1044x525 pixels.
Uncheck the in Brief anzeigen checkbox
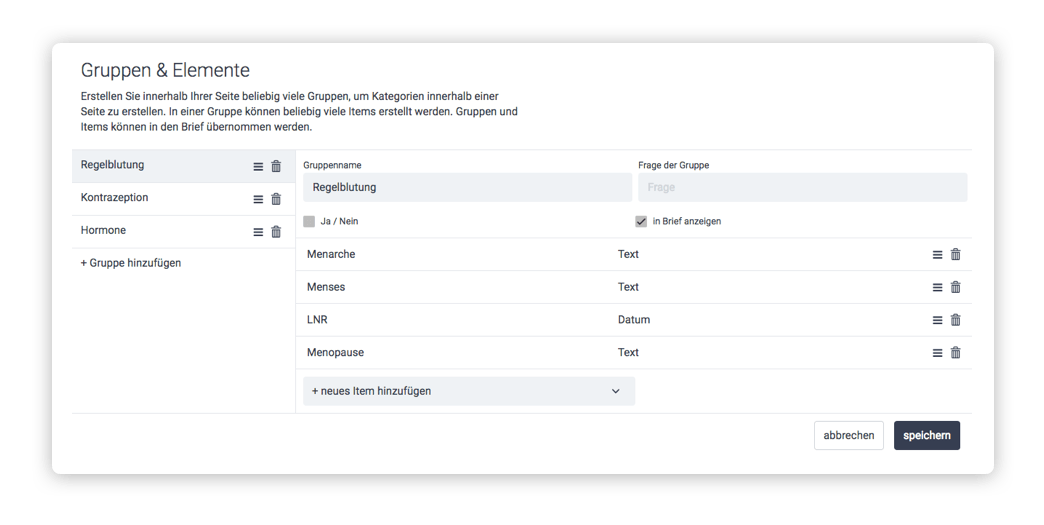[641, 222]
